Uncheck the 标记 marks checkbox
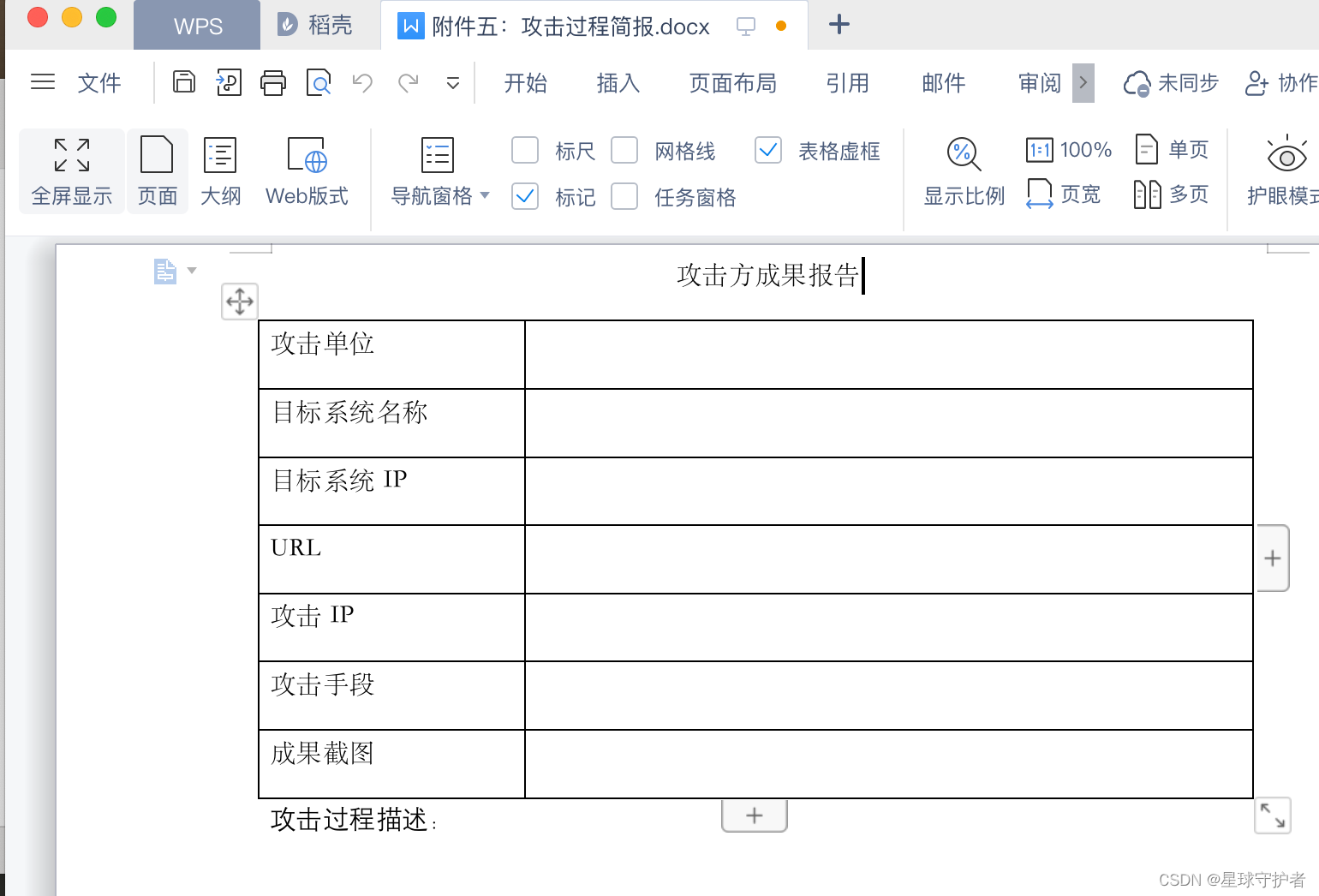Viewport: 1319px width, 896px height. [525, 196]
